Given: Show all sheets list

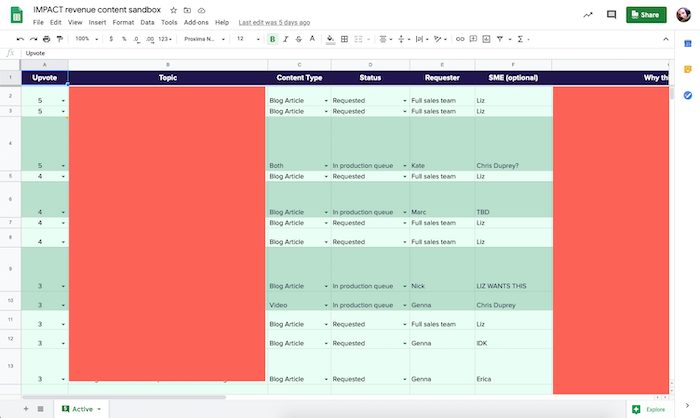Looking at the screenshot, I should click(x=40, y=409).
